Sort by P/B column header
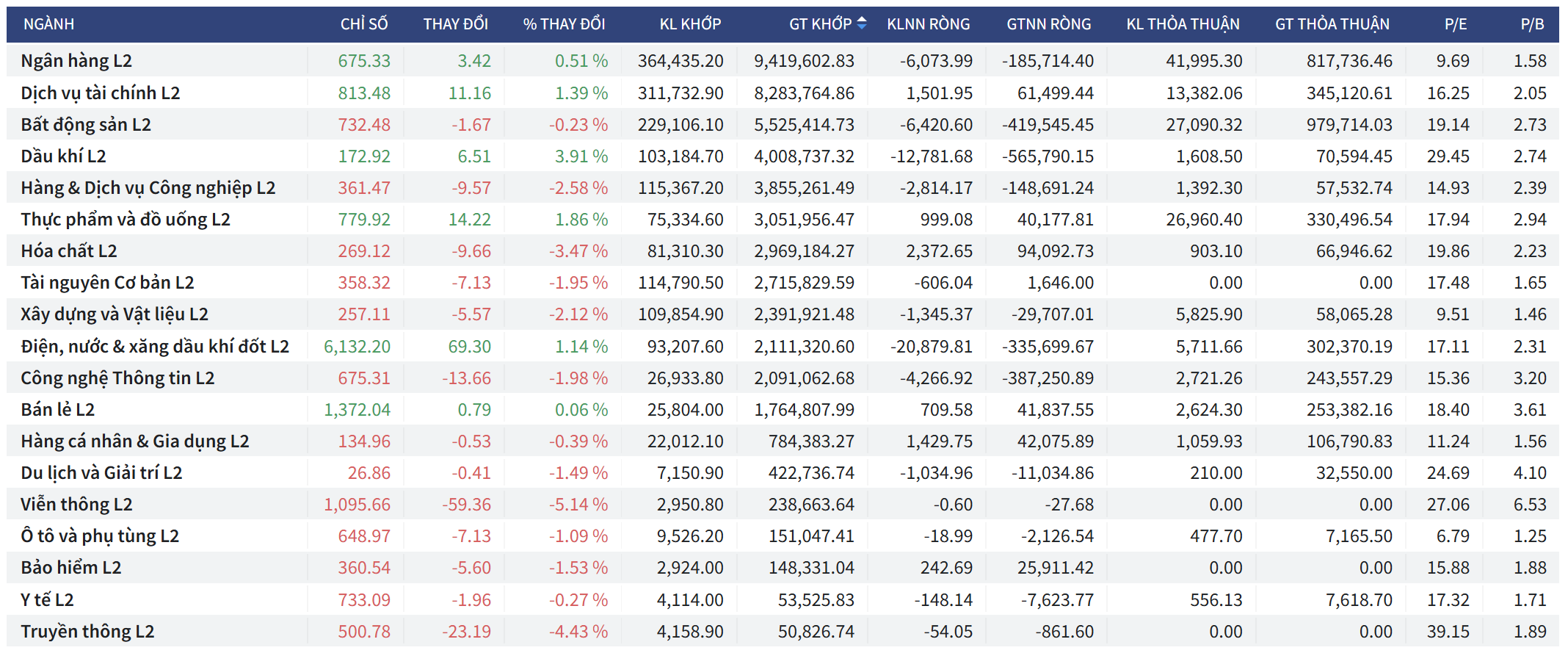 tap(1532, 24)
